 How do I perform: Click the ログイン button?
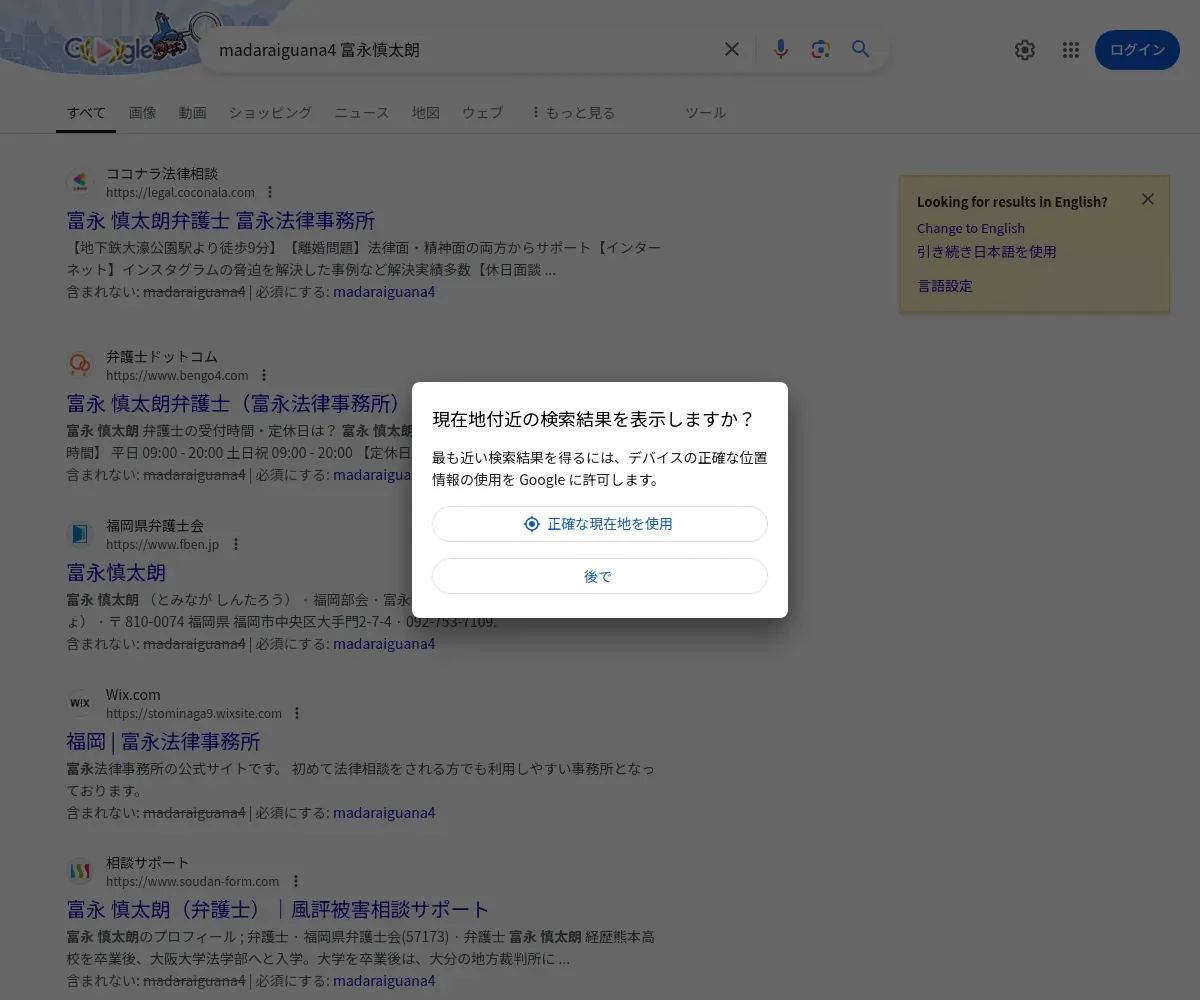point(1137,50)
